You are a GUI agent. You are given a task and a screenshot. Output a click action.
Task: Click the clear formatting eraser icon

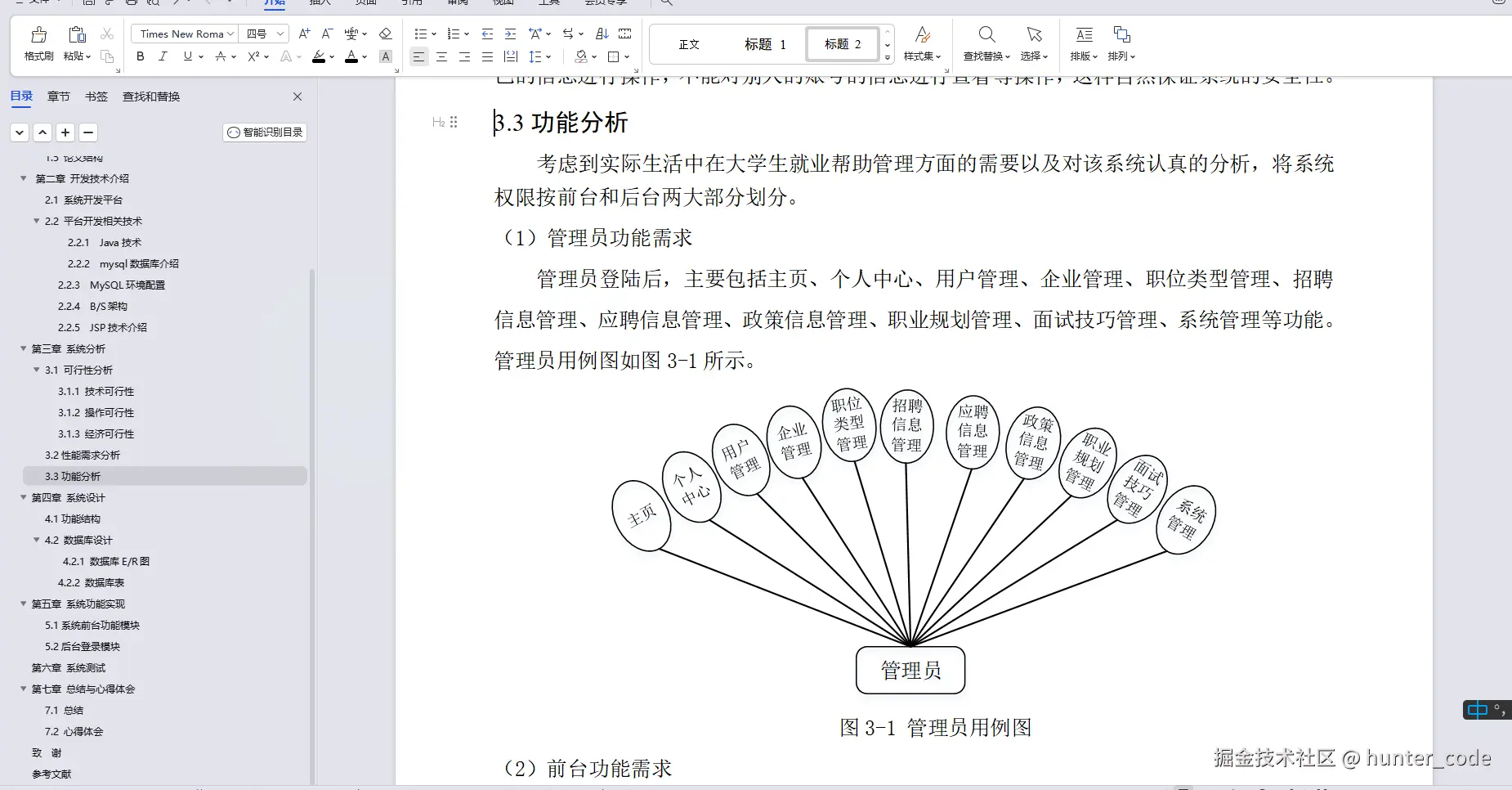click(x=386, y=34)
